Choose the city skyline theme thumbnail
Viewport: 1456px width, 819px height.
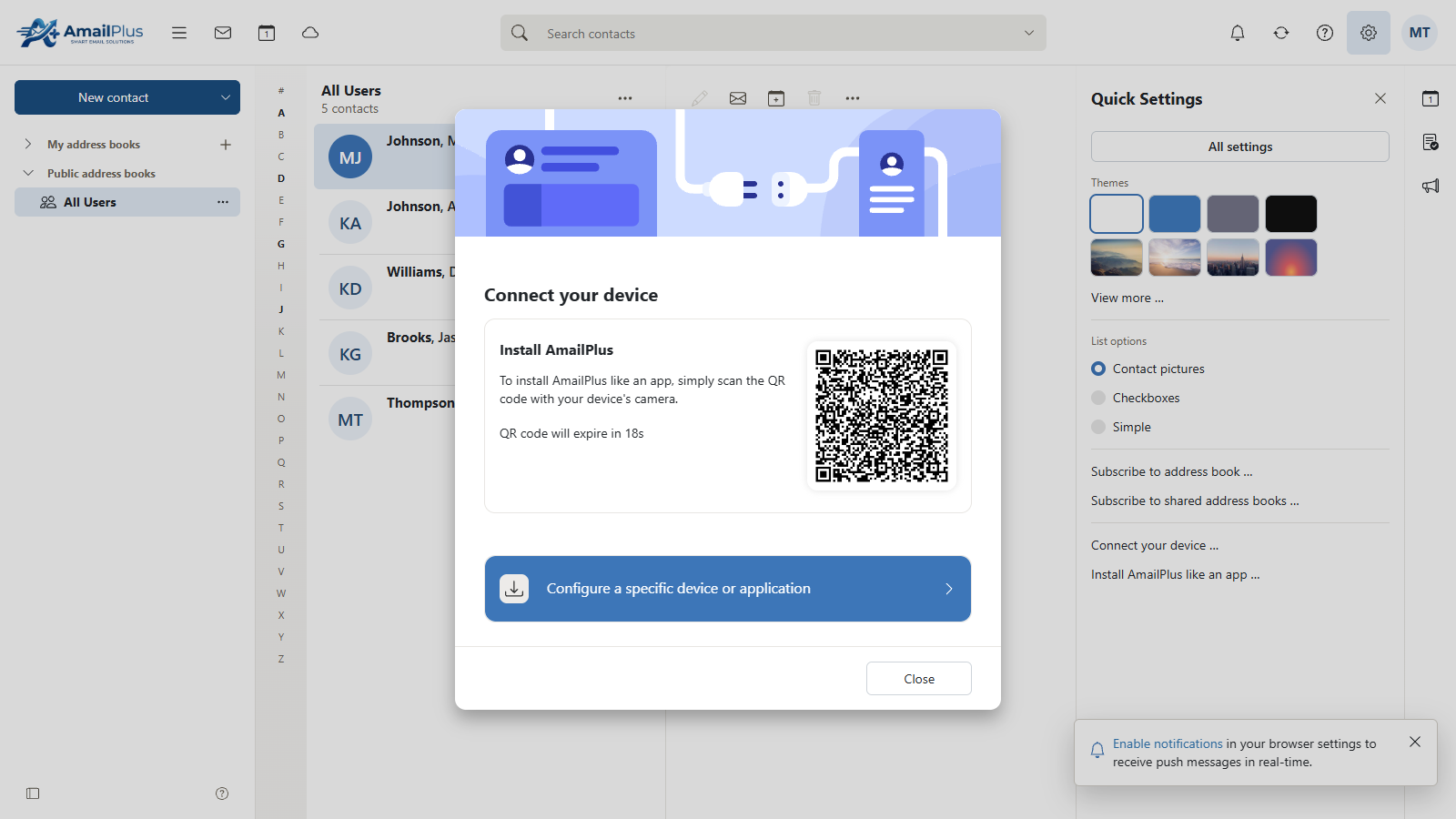point(1233,258)
